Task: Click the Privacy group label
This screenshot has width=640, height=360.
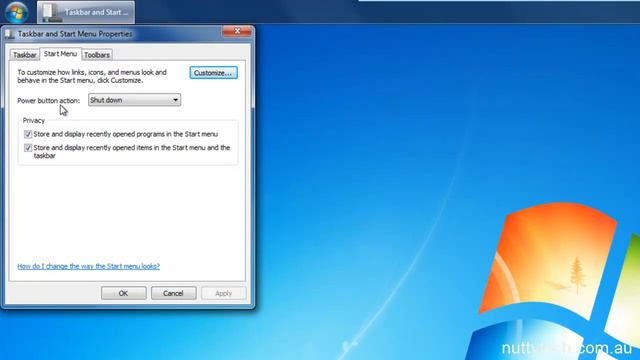Action: (33, 120)
